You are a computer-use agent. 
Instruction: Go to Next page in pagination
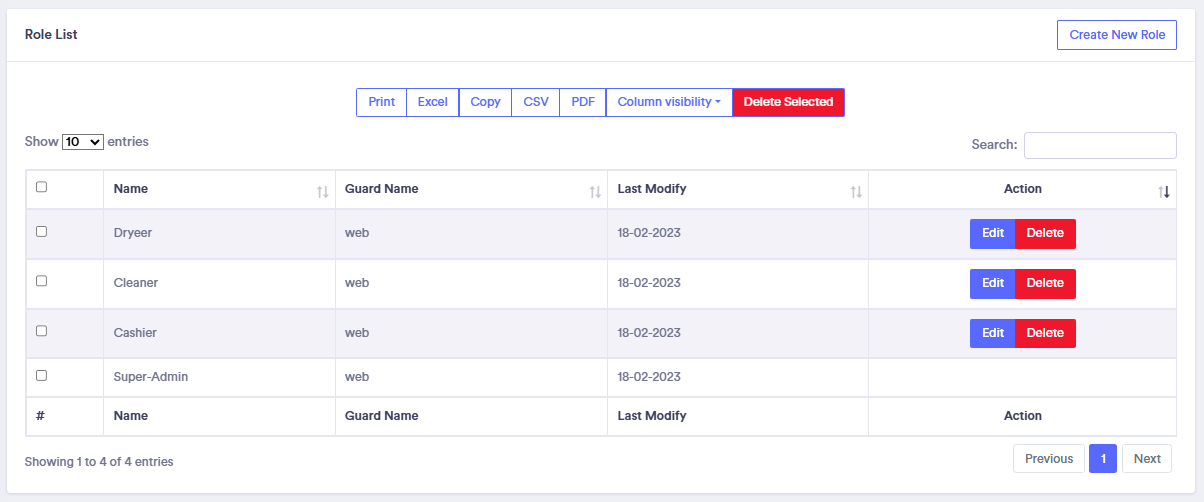(x=1147, y=459)
